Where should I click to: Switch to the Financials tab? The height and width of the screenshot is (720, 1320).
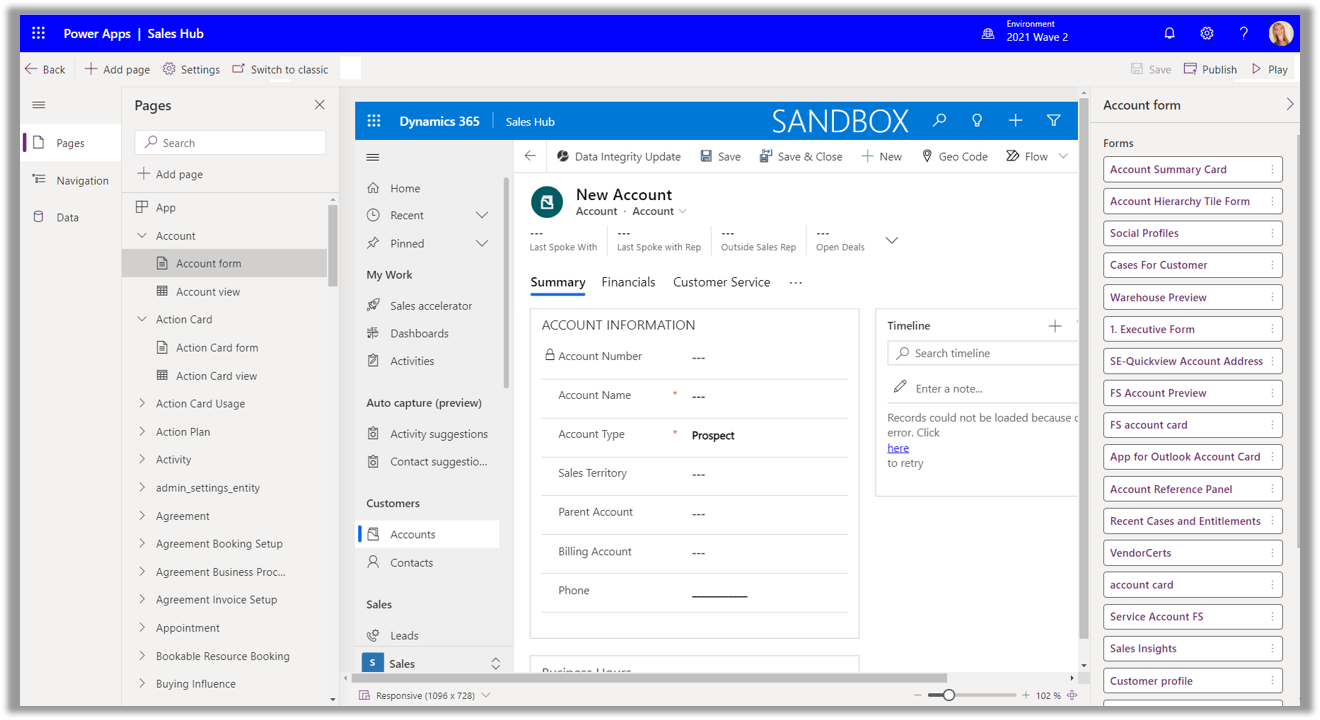coord(628,282)
